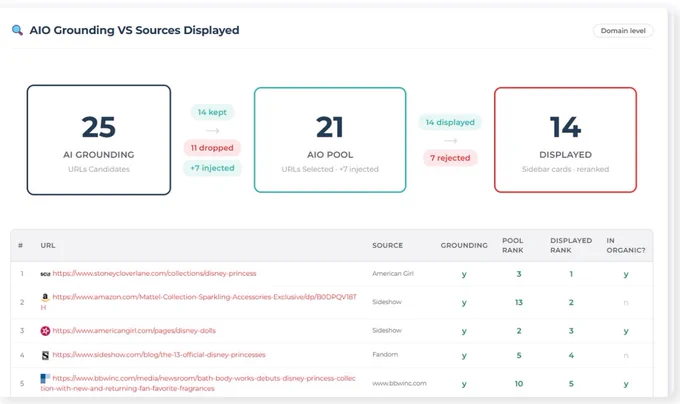Click 'AIO Grounding VS Sources Displayed' heading
This screenshot has height=404, width=680.
point(134,30)
